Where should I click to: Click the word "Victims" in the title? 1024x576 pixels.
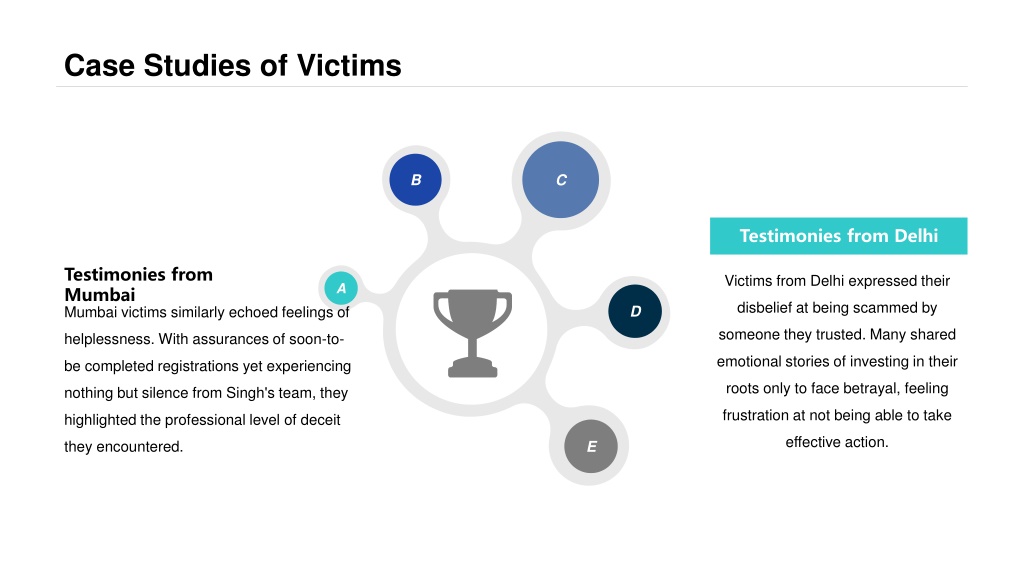(349, 65)
